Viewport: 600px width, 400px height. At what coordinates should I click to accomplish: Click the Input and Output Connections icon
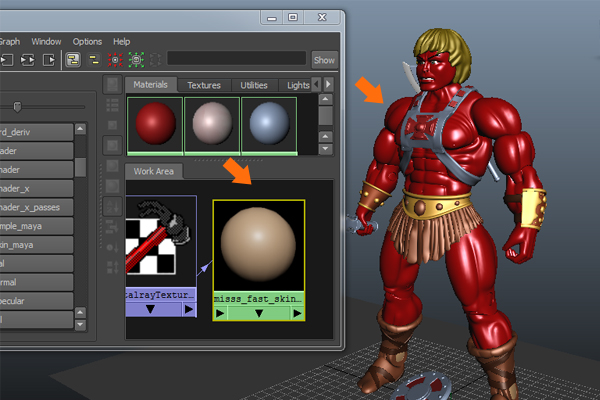(27, 60)
